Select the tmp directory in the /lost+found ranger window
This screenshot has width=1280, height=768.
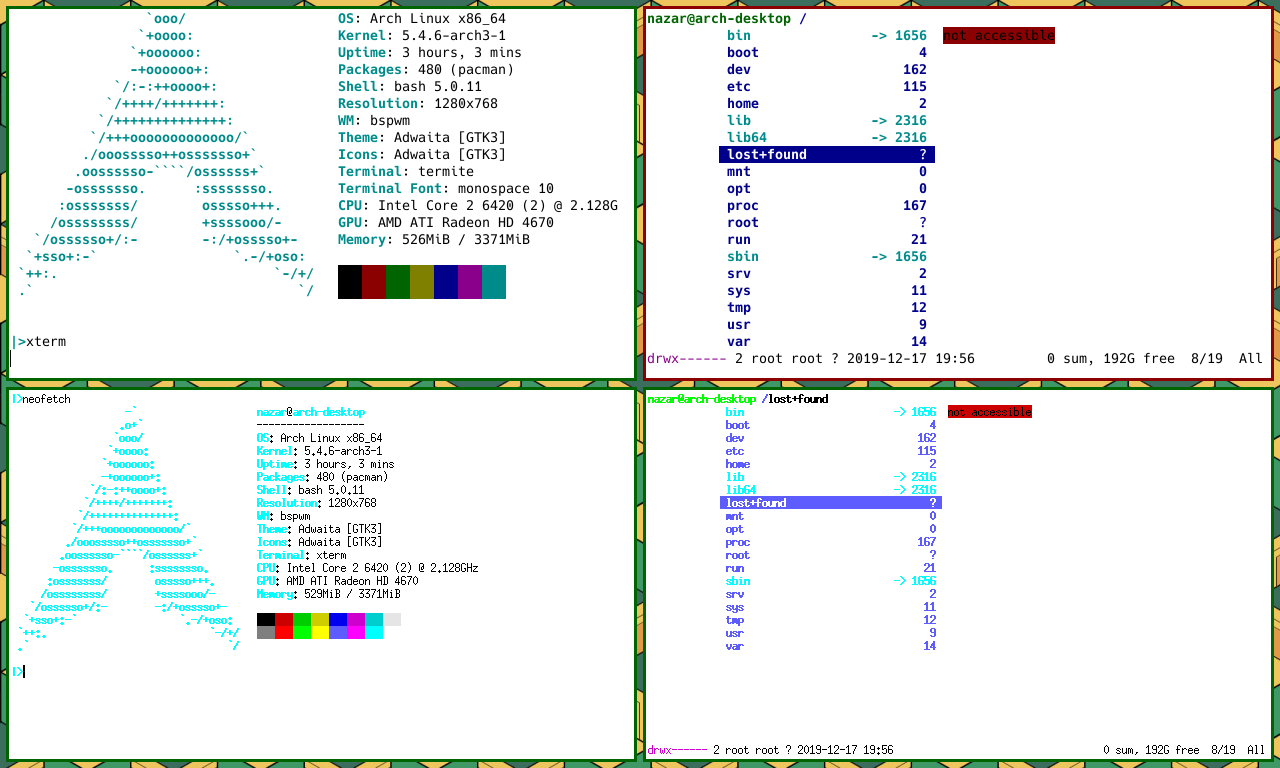click(831, 620)
